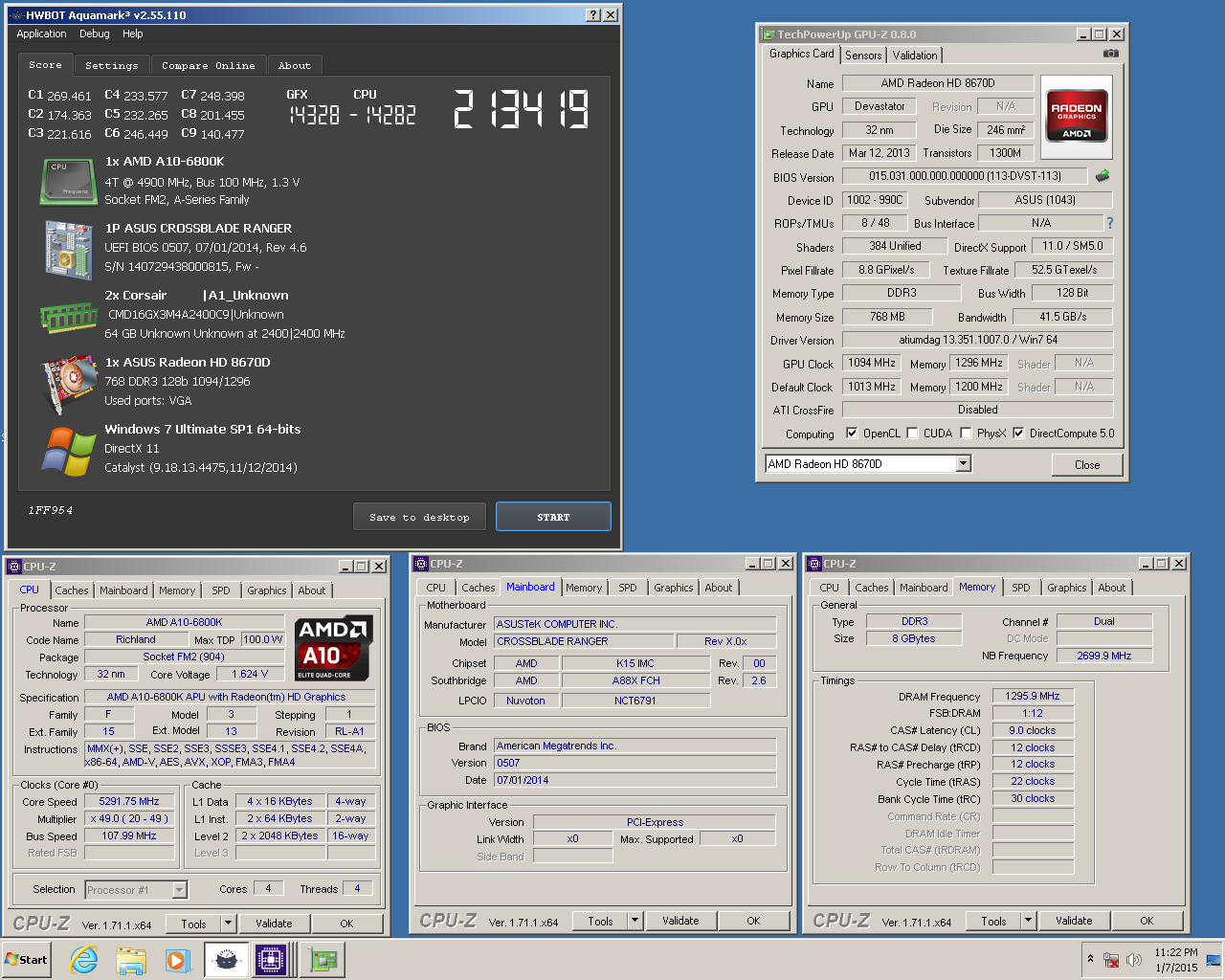Click the Model field CROSSBLADE RANGER in CPU-Z

pos(584,641)
